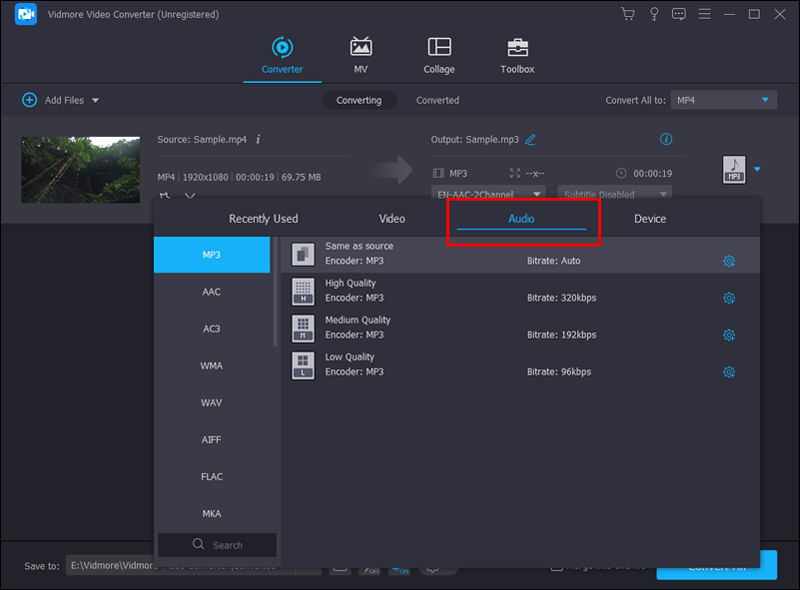The image size is (800, 590).
Task: Choose MP3 in the format list
Action: coord(212,255)
